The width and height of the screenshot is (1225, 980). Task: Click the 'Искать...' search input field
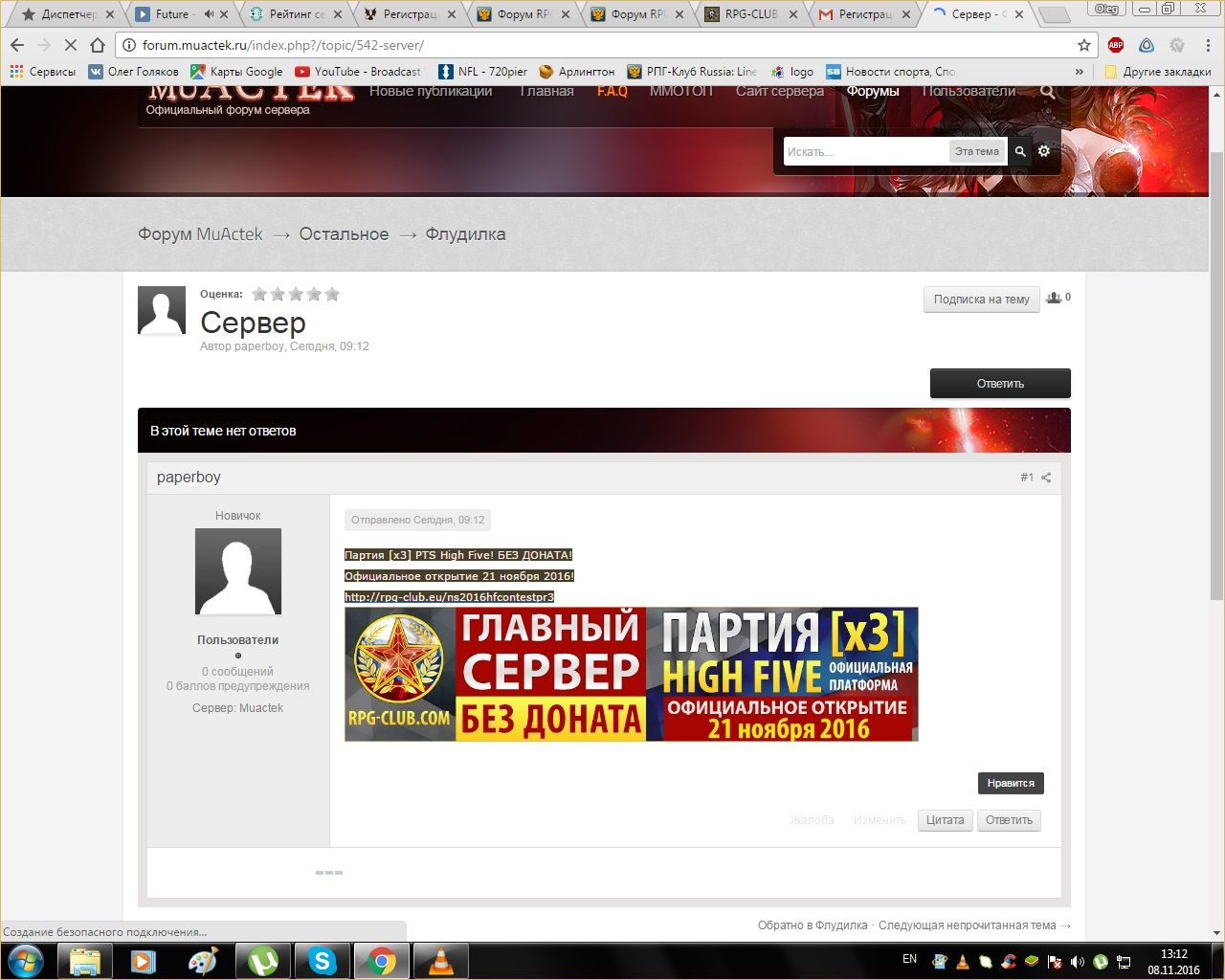point(865,151)
